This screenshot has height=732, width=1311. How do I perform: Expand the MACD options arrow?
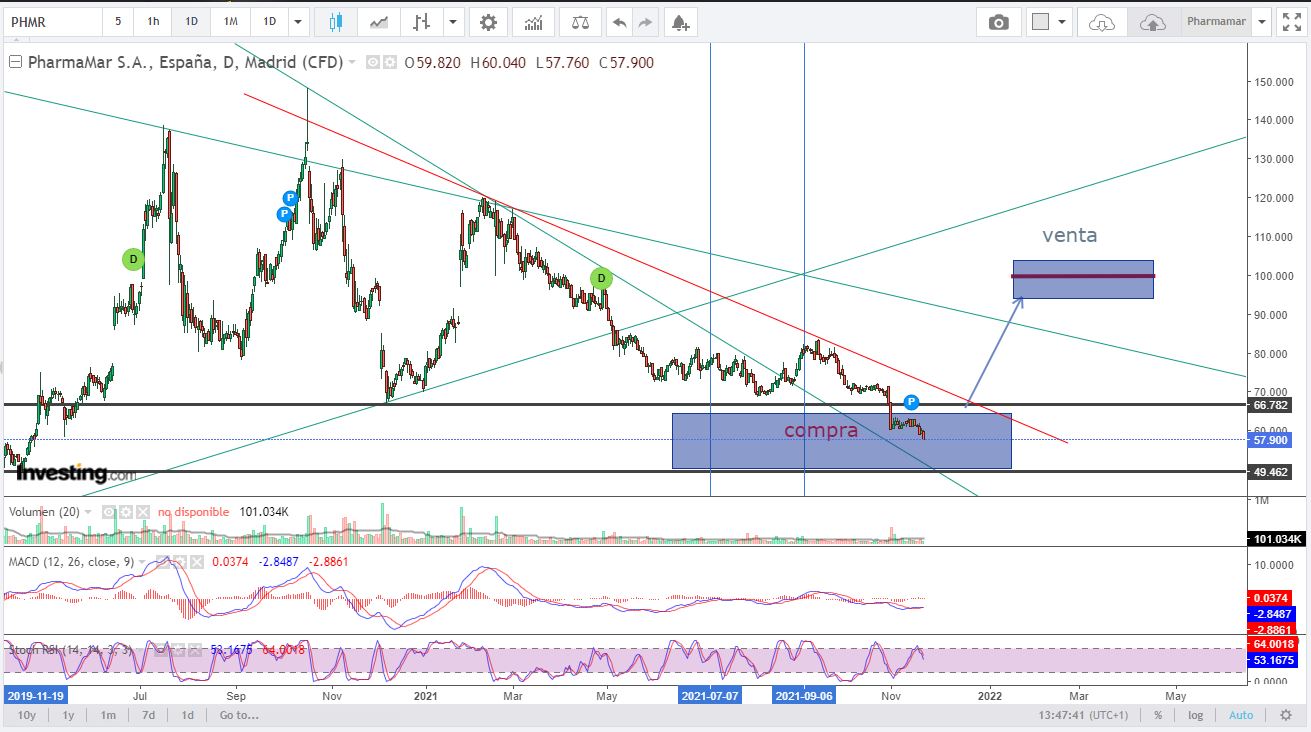140,562
